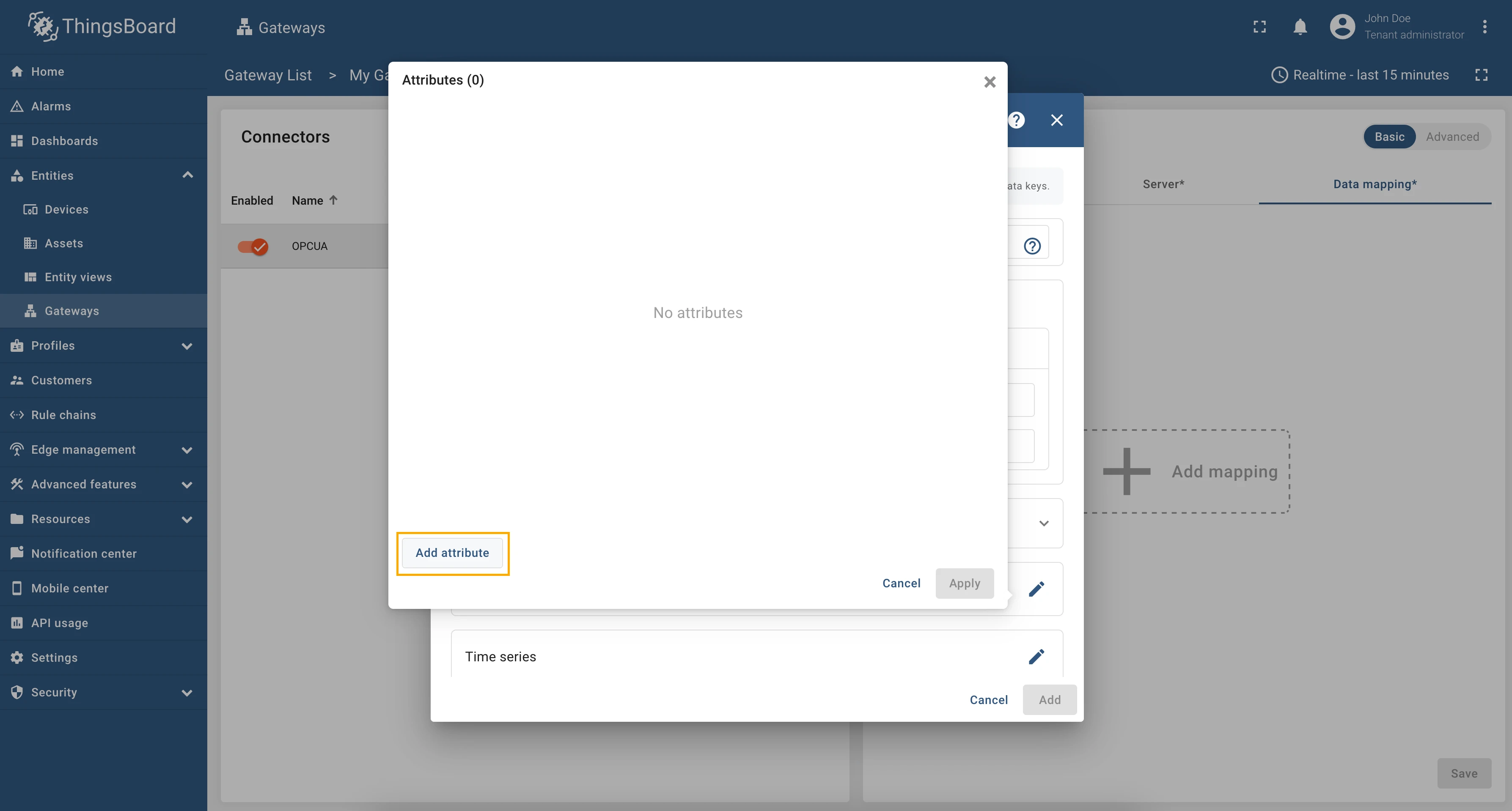
Task: Select Basic configuration mode
Action: click(x=1389, y=137)
